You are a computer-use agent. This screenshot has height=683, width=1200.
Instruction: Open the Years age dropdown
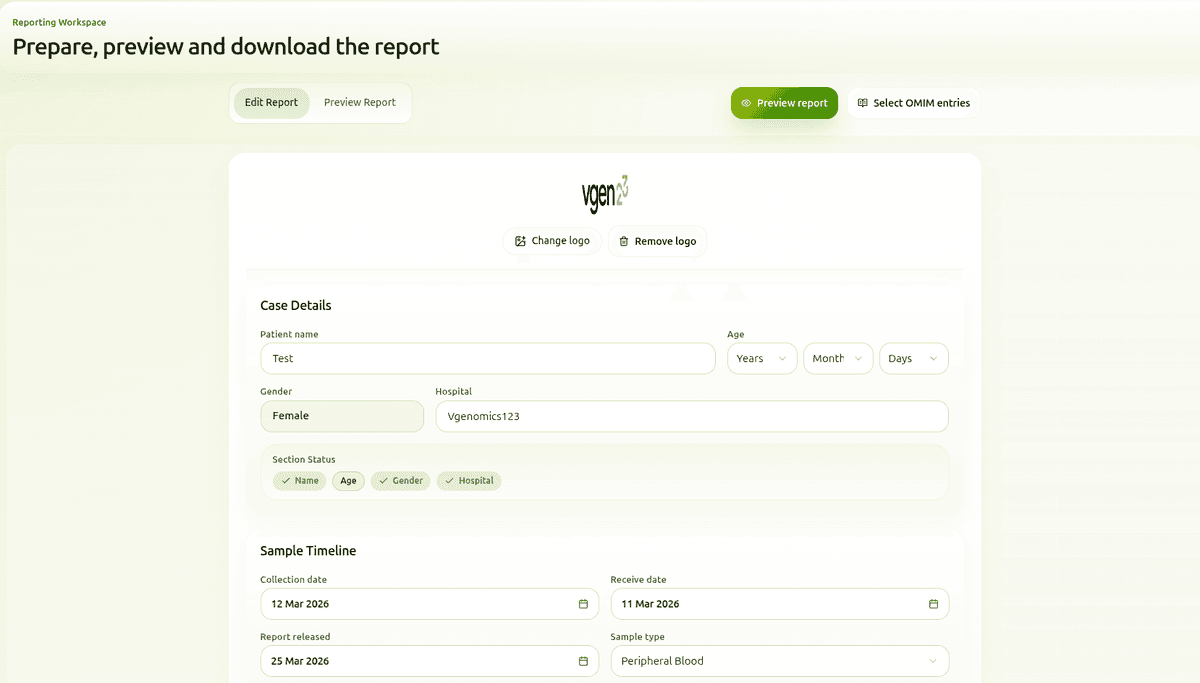[x=762, y=358]
